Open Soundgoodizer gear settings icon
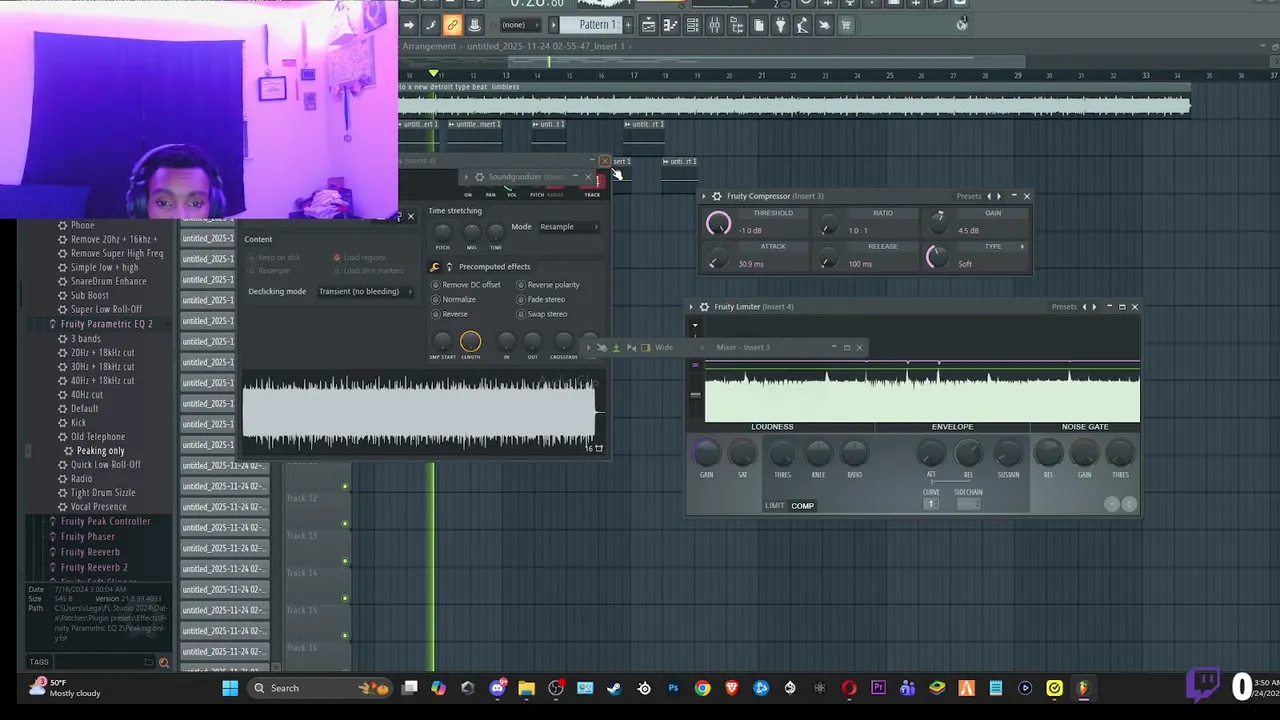Viewport: 1280px width, 720px height. tap(479, 177)
